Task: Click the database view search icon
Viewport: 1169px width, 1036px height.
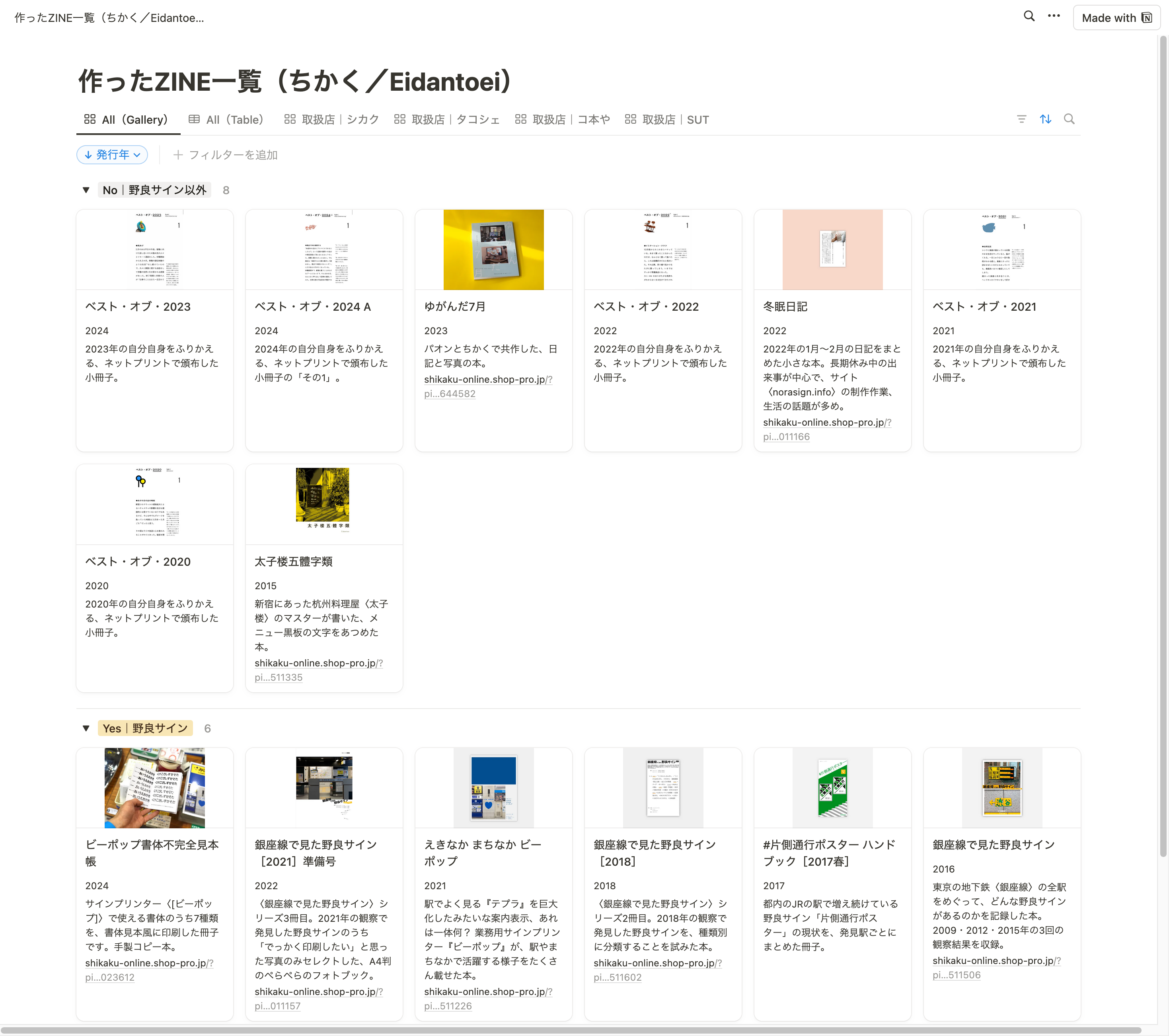Action: (x=1069, y=119)
